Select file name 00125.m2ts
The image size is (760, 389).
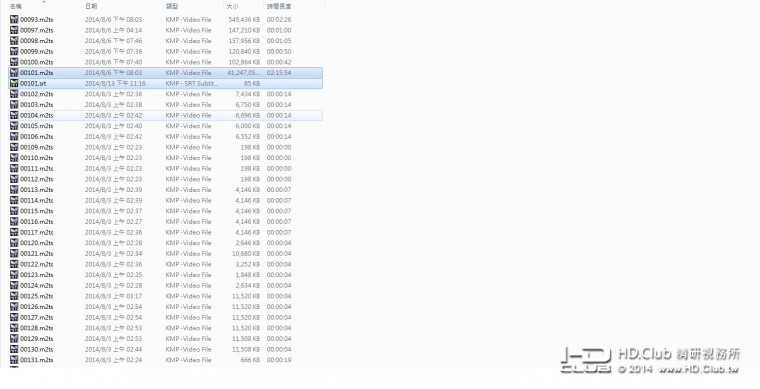click(37, 296)
